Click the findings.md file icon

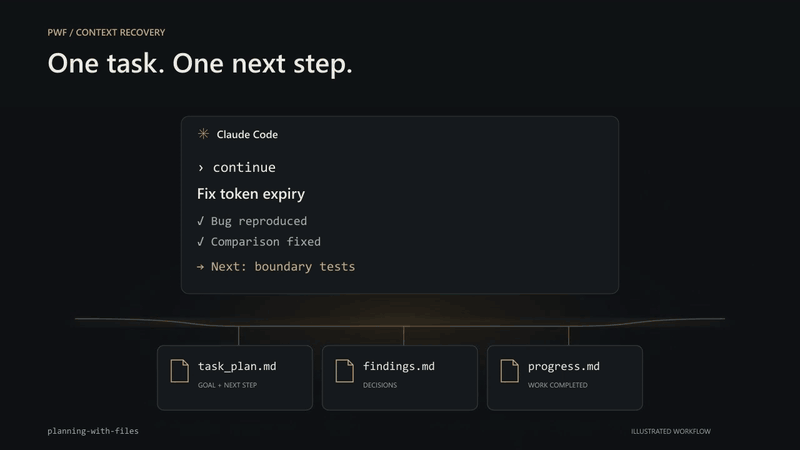(344, 371)
